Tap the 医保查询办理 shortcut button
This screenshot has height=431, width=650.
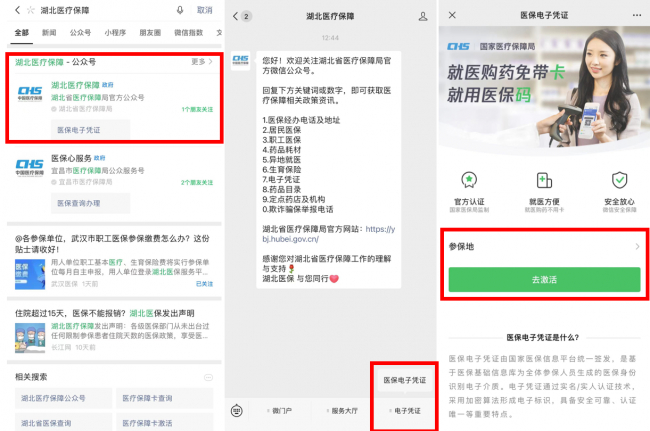point(90,203)
